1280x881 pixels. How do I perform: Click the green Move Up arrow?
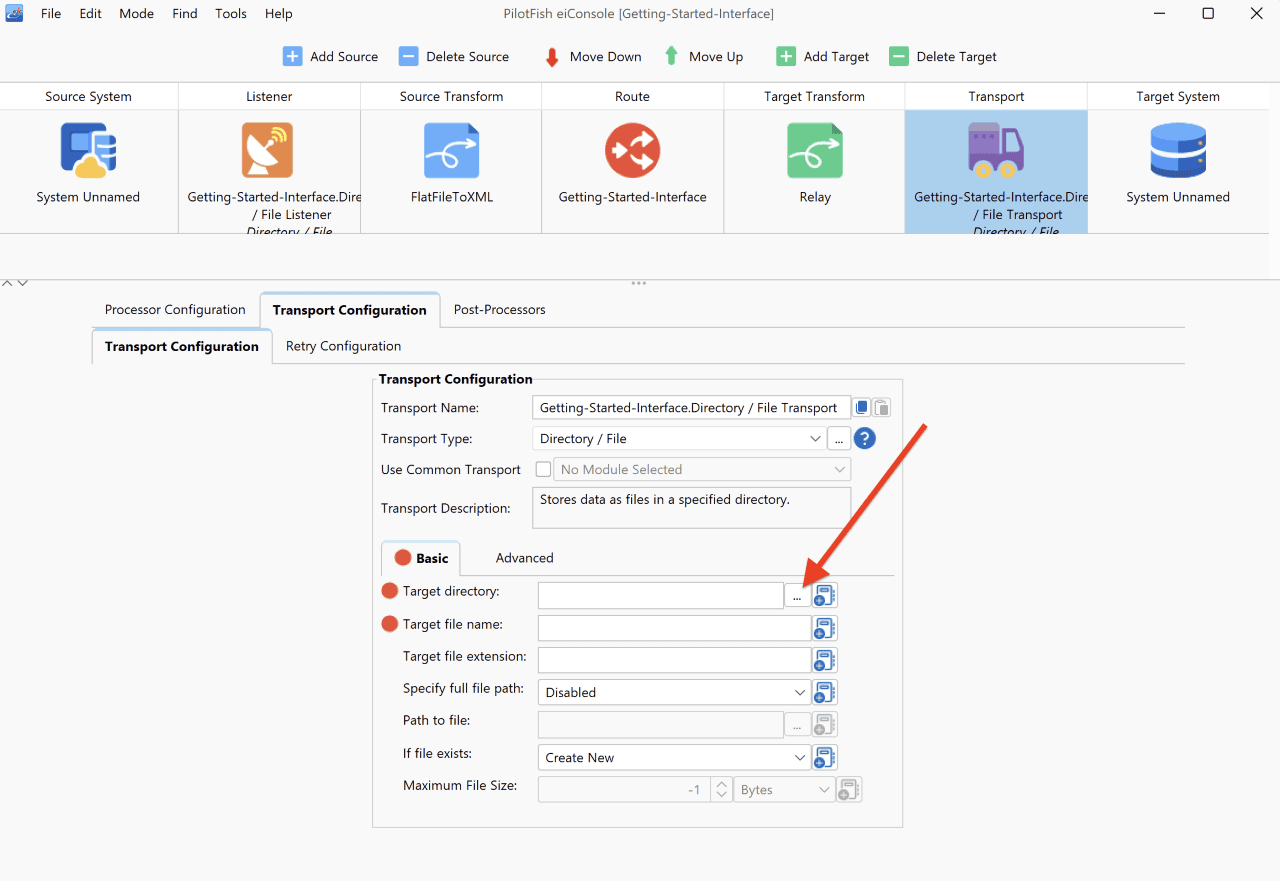(672, 56)
